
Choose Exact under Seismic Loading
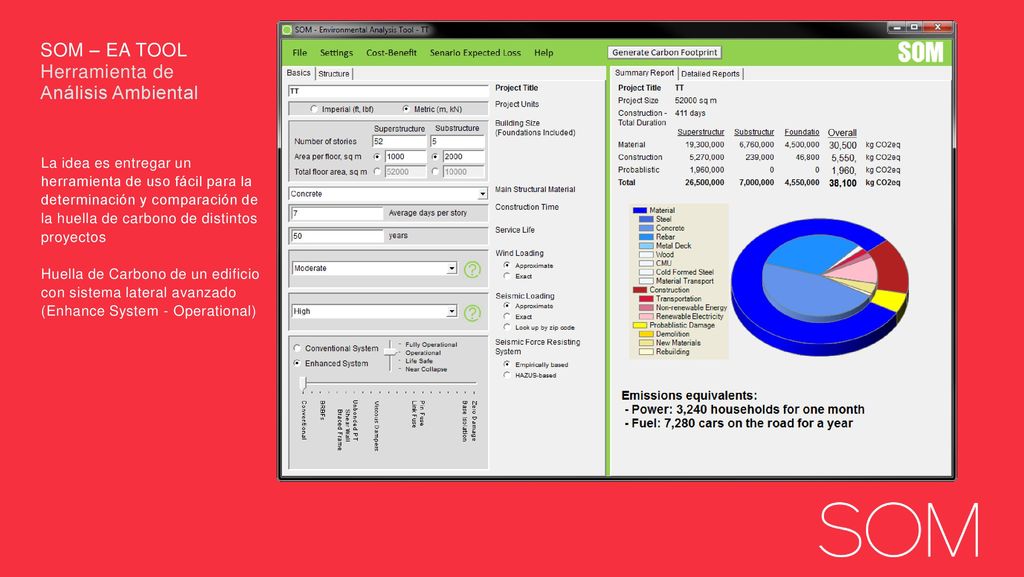click(x=507, y=317)
